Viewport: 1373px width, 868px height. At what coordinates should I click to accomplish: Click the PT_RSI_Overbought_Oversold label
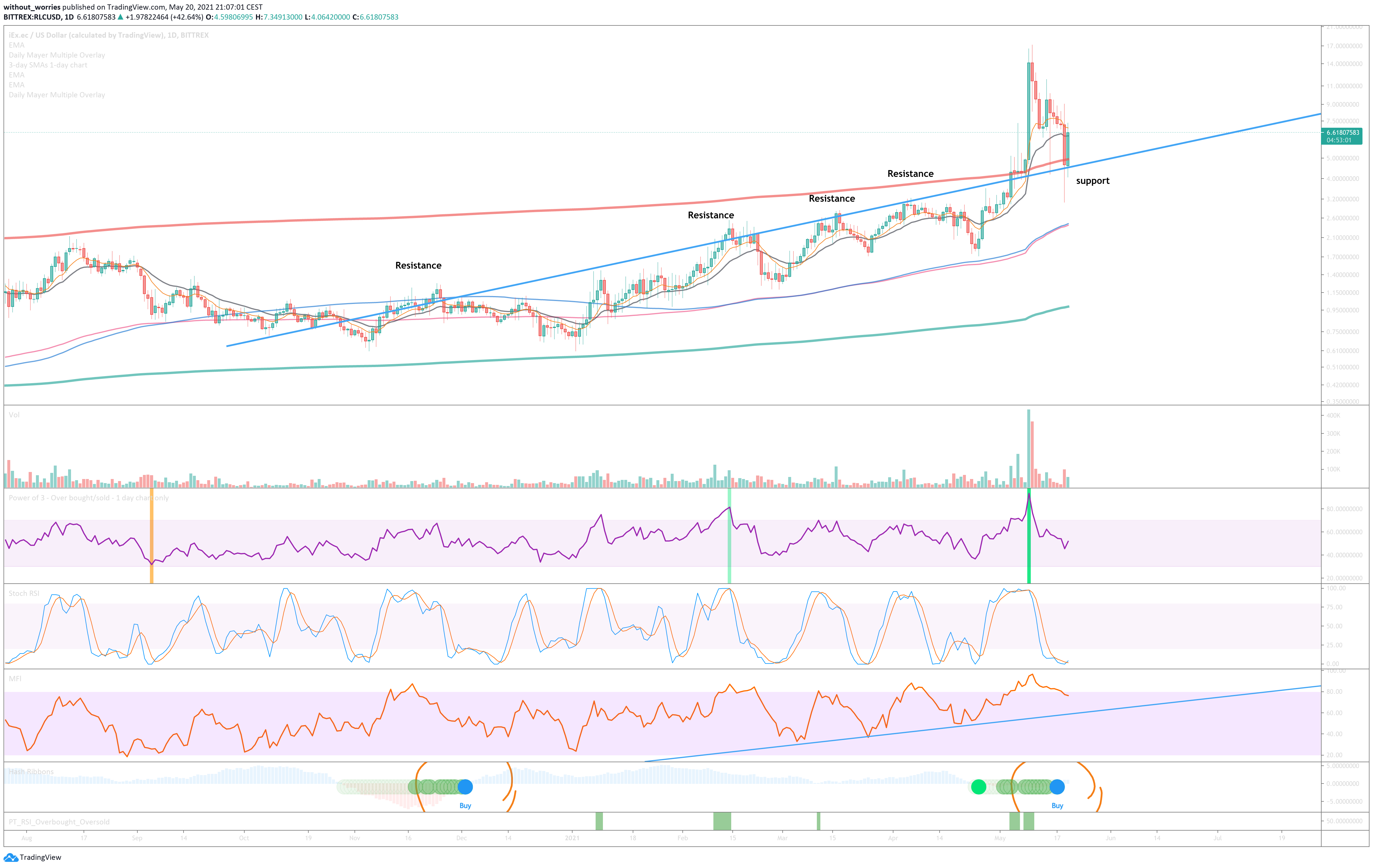tap(59, 822)
